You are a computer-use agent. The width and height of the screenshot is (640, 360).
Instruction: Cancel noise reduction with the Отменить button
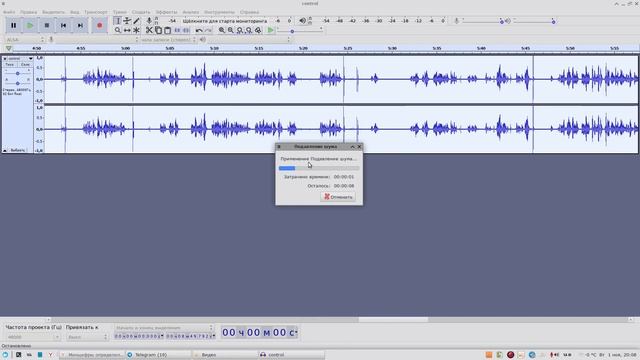click(338, 197)
